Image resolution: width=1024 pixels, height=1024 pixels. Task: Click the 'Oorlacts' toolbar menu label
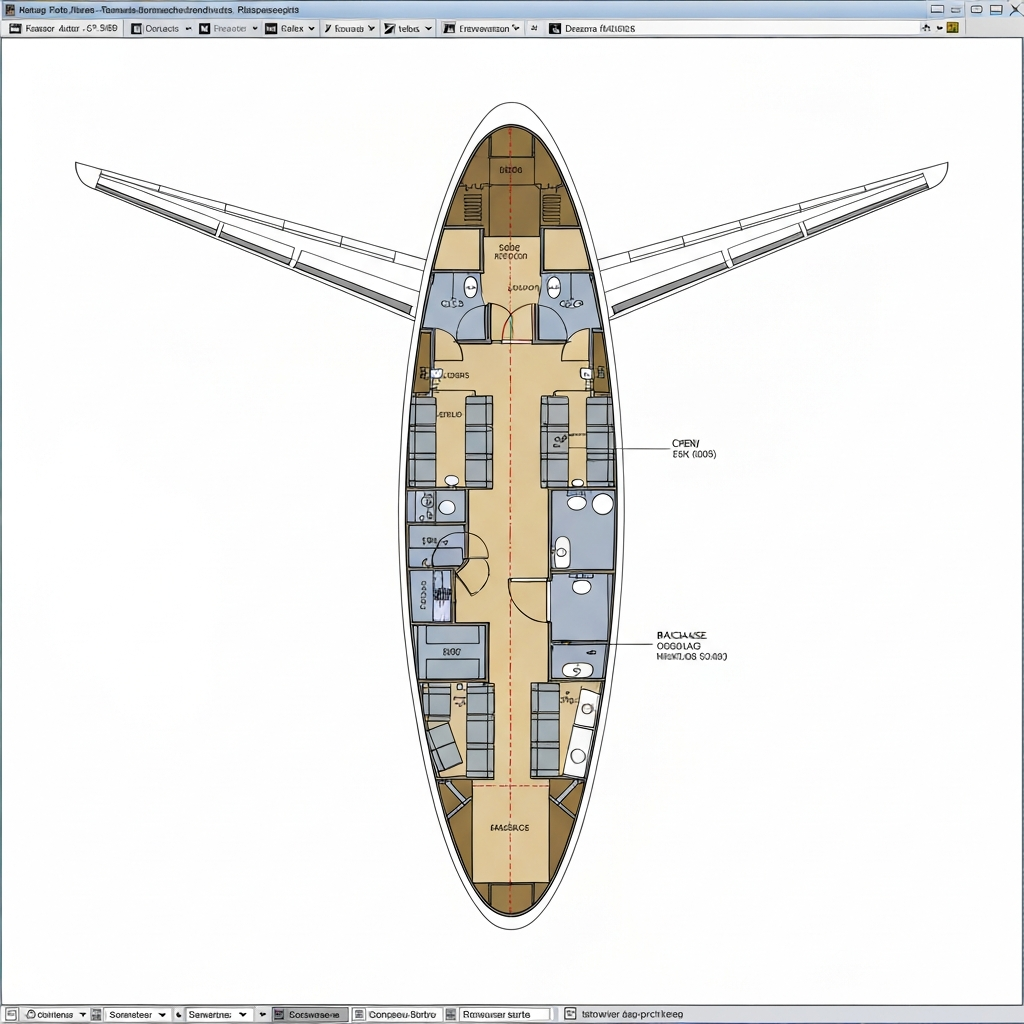162,29
